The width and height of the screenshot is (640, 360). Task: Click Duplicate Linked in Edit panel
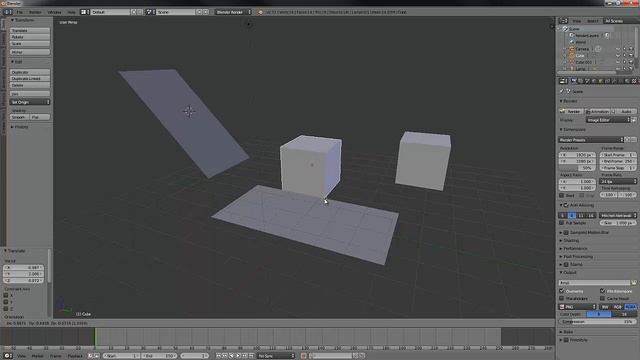(30, 79)
